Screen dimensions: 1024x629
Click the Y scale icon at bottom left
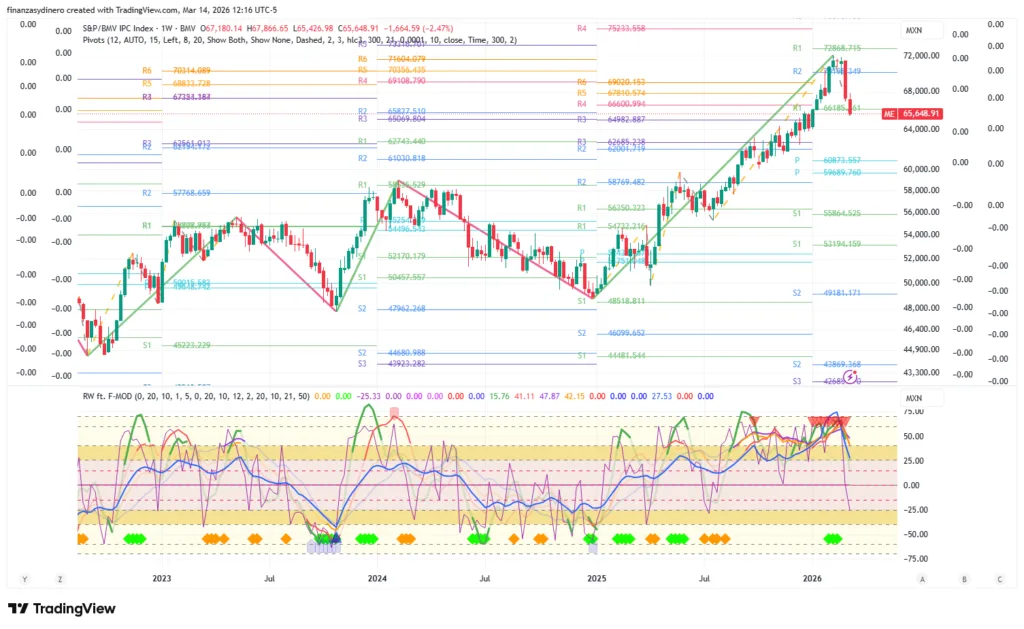pyautogui.click(x=24, y=578)
